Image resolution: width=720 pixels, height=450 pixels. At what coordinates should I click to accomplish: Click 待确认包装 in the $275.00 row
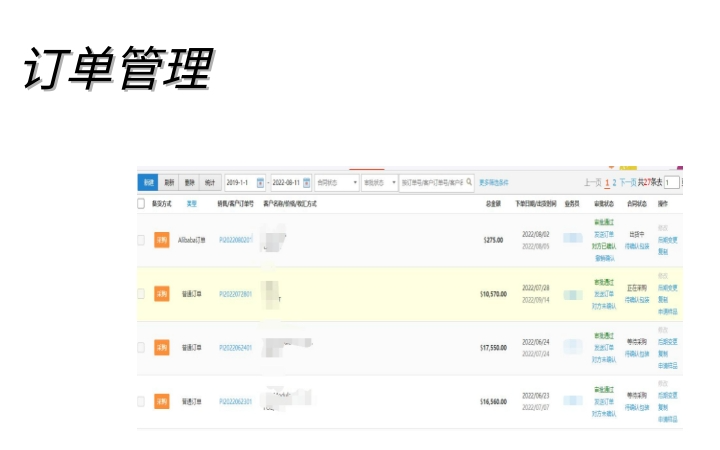point(637,246)
